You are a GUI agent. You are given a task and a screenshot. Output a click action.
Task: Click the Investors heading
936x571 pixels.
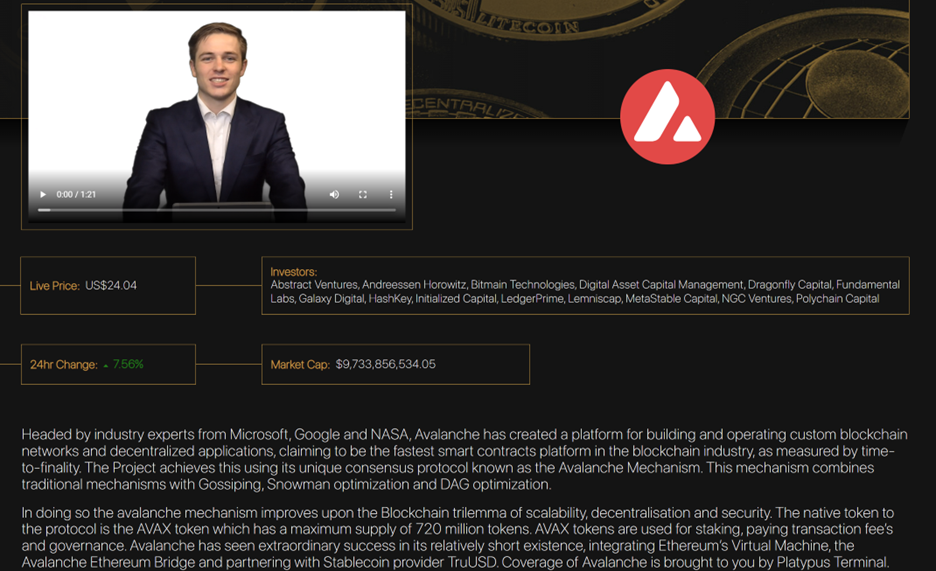(x=293, y=272)
